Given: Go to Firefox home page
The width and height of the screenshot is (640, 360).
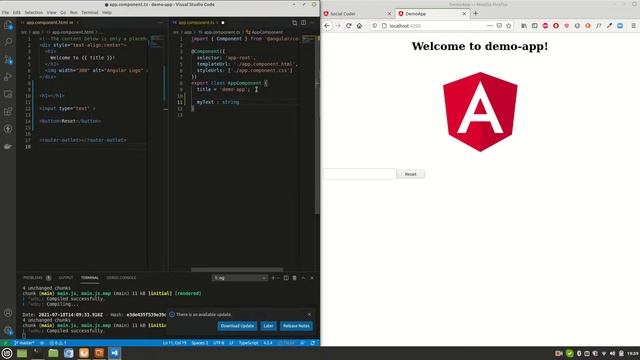Looking at the screenshot, I should tap(359, 26).
